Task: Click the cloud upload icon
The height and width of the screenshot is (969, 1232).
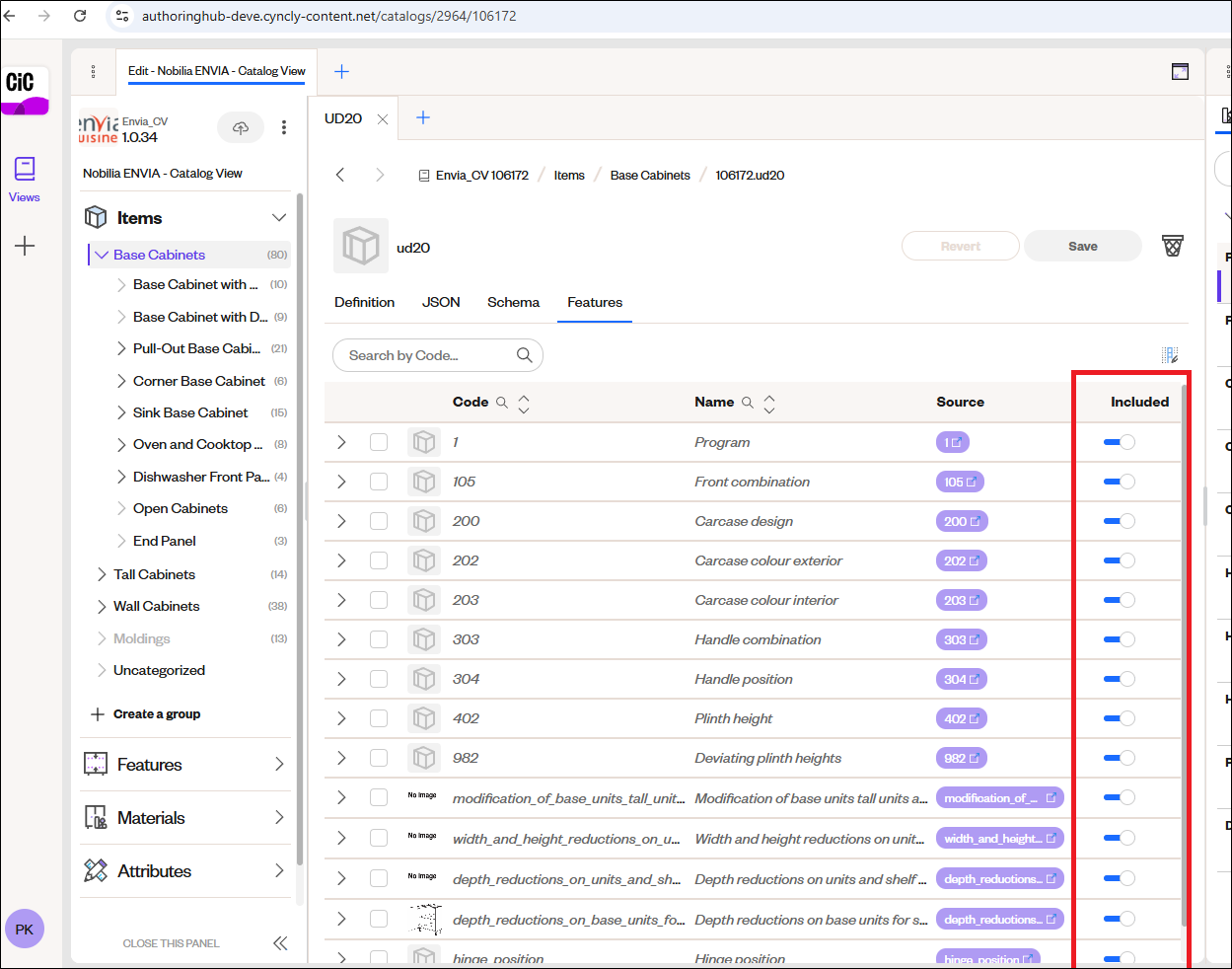Action: 241,127
